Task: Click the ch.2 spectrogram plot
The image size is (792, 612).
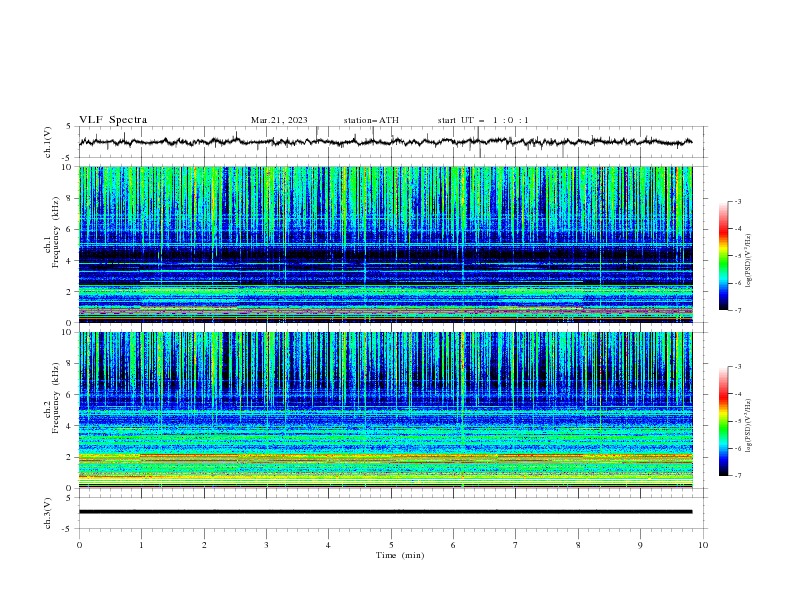Action: 385,410
